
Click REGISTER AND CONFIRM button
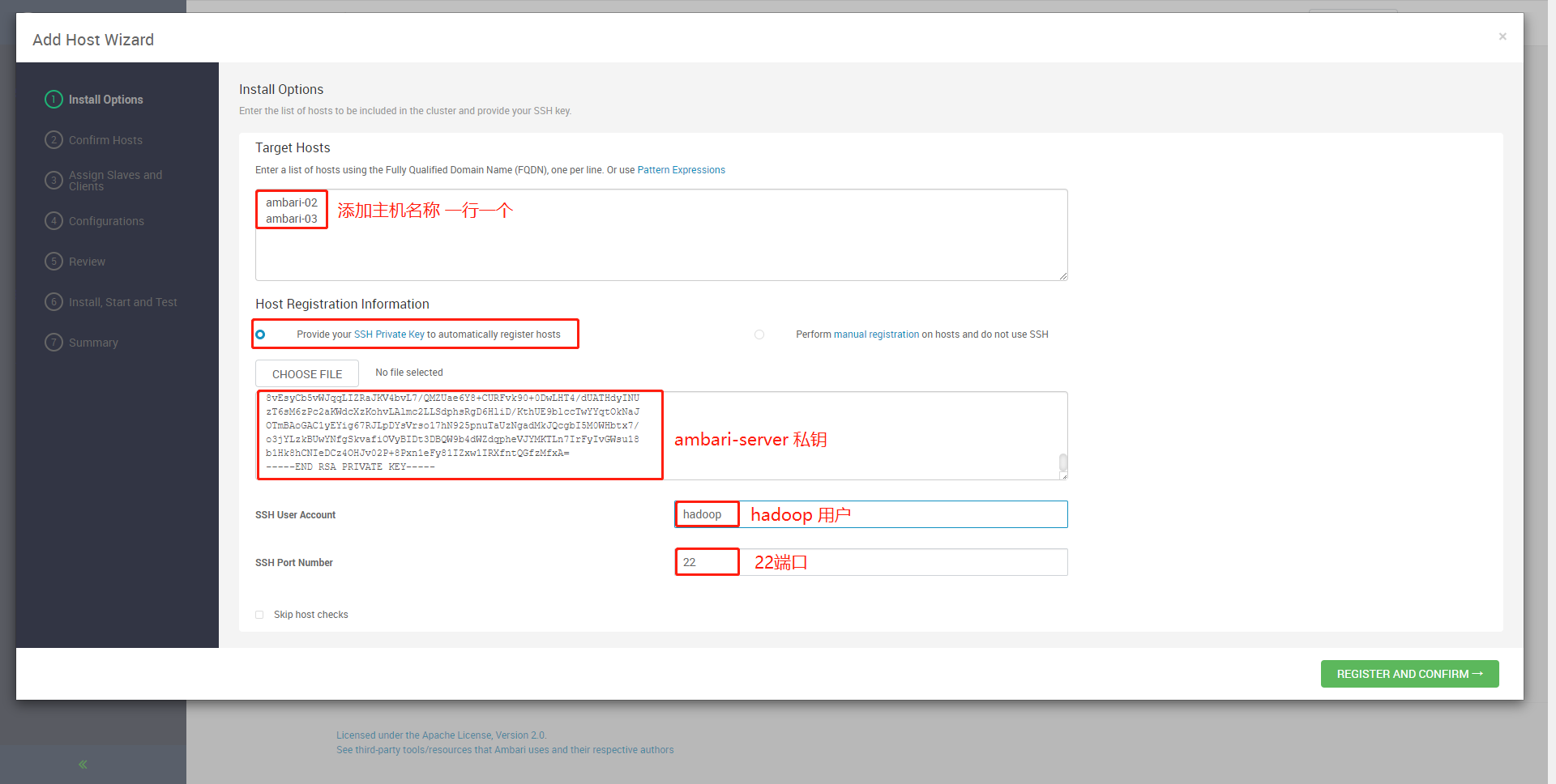1410,674
